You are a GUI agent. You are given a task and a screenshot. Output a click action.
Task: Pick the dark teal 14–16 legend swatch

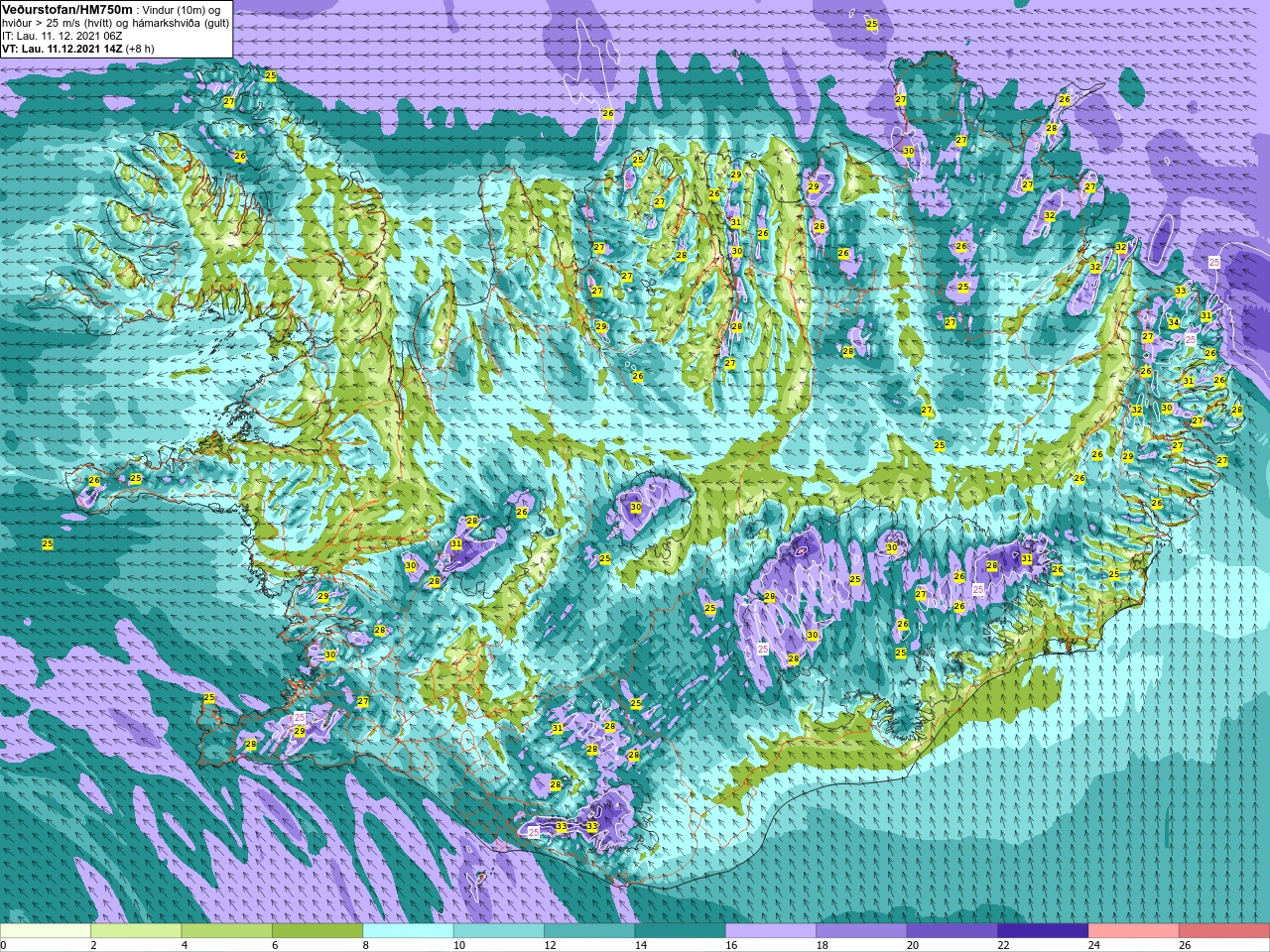tap(681, 931)
